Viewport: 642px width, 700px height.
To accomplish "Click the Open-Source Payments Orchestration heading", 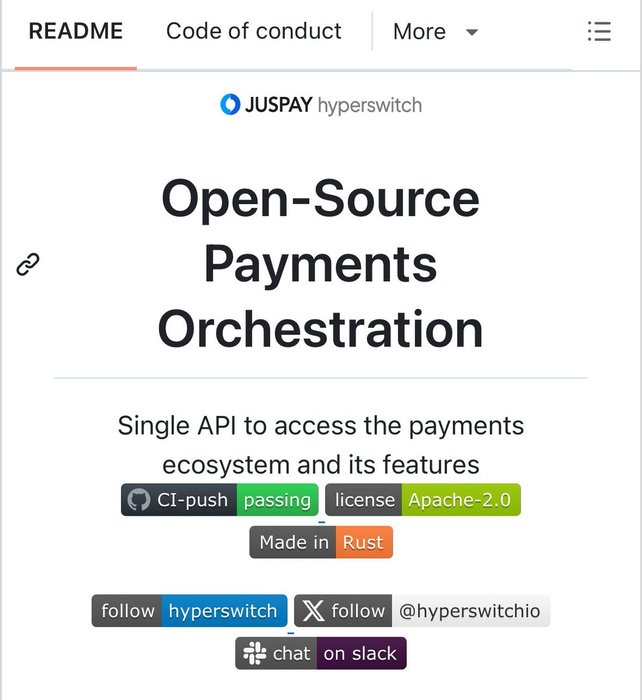I will point(321,263).
